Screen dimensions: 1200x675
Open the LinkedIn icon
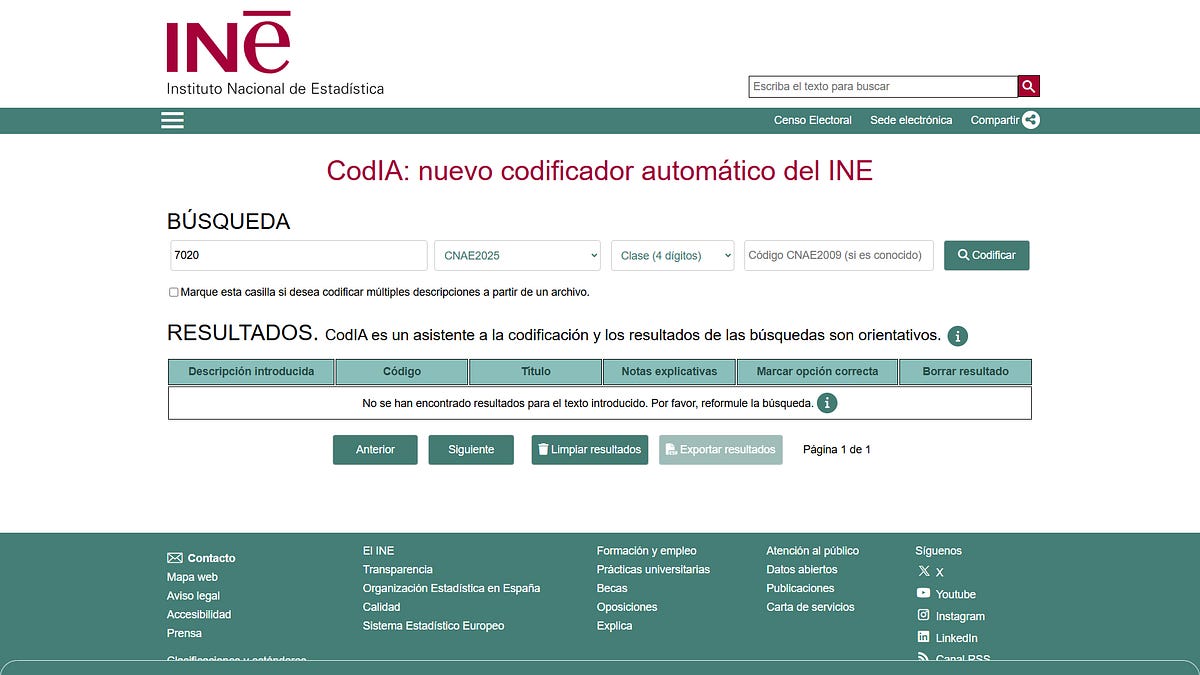924,637
